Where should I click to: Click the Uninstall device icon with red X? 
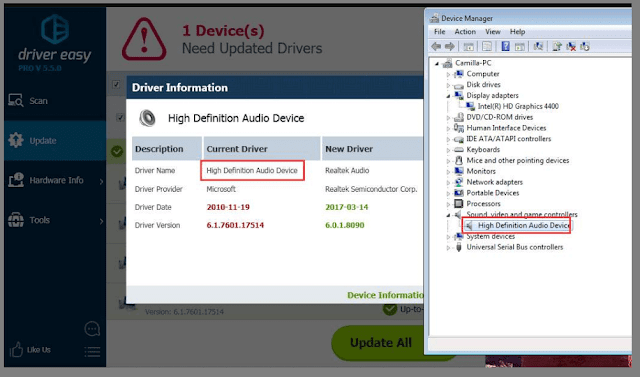click(571, 47)
